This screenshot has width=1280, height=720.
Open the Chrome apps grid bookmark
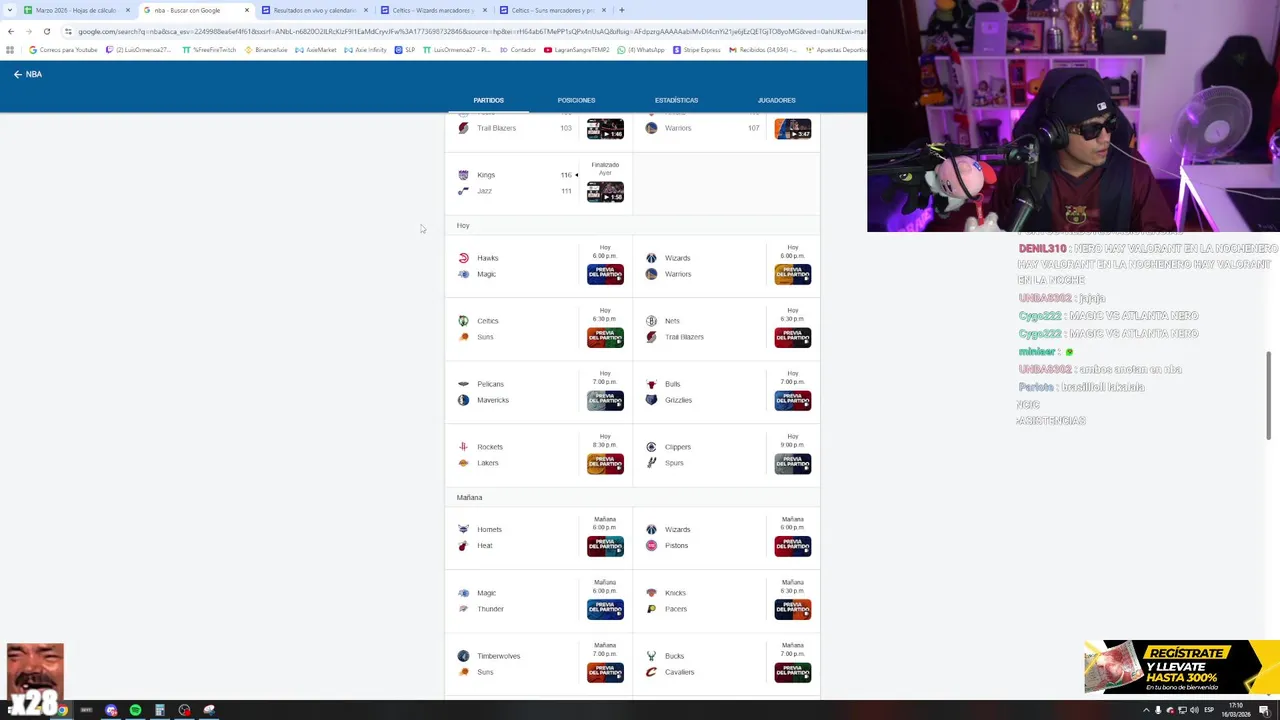click(10, 49)
